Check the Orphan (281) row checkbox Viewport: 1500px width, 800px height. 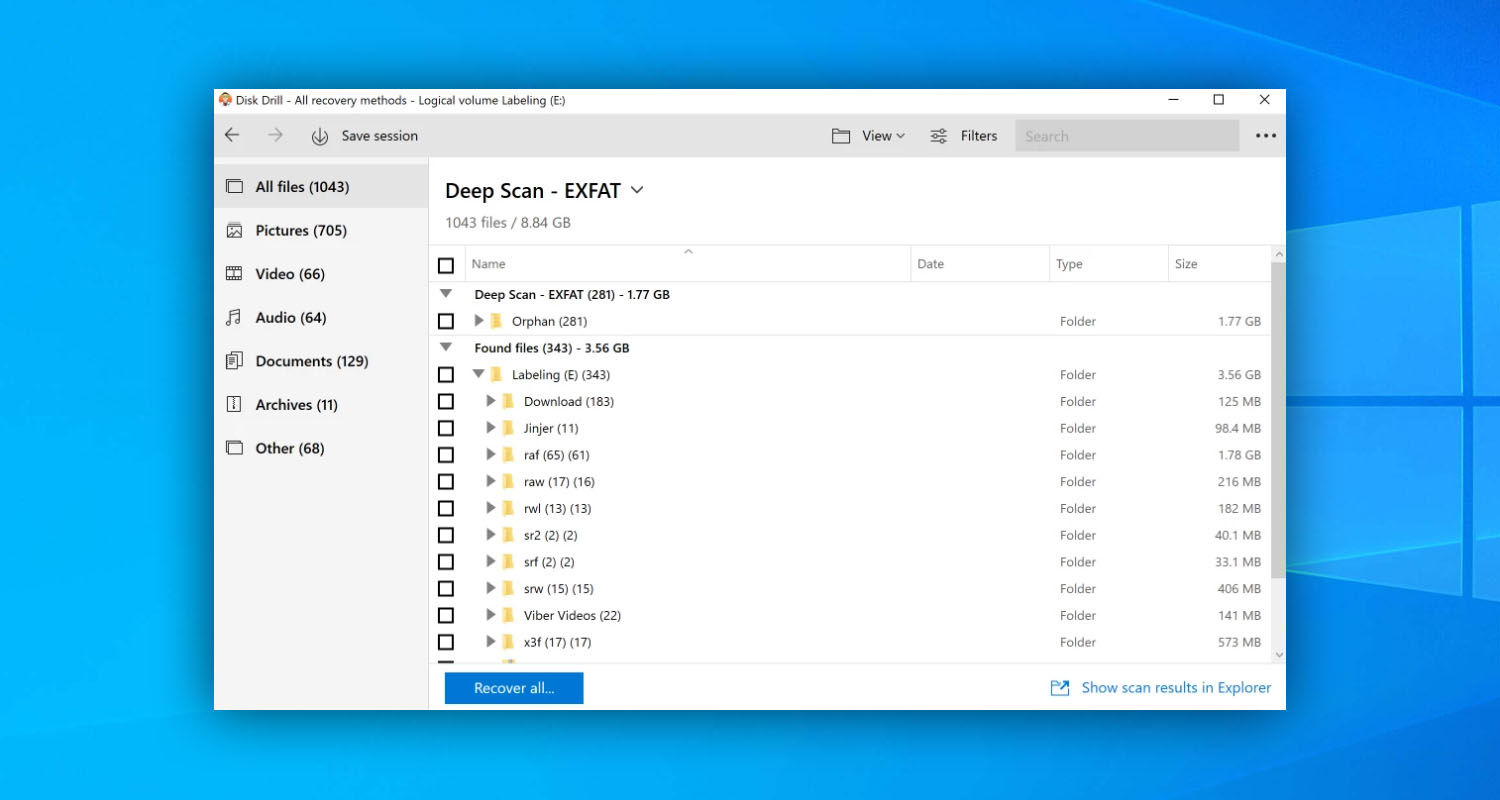pos(446,321)
